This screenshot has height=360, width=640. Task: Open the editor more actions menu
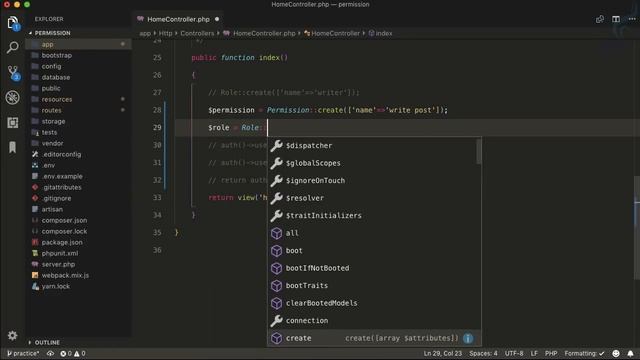[x=631, y=19]
